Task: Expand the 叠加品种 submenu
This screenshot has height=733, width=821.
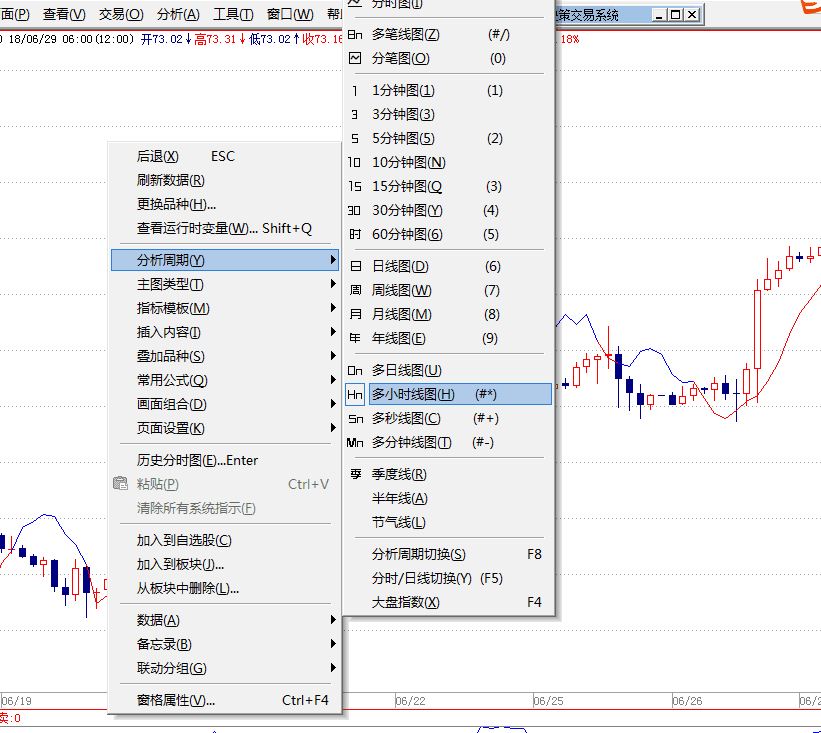Action: click(332, 356)
